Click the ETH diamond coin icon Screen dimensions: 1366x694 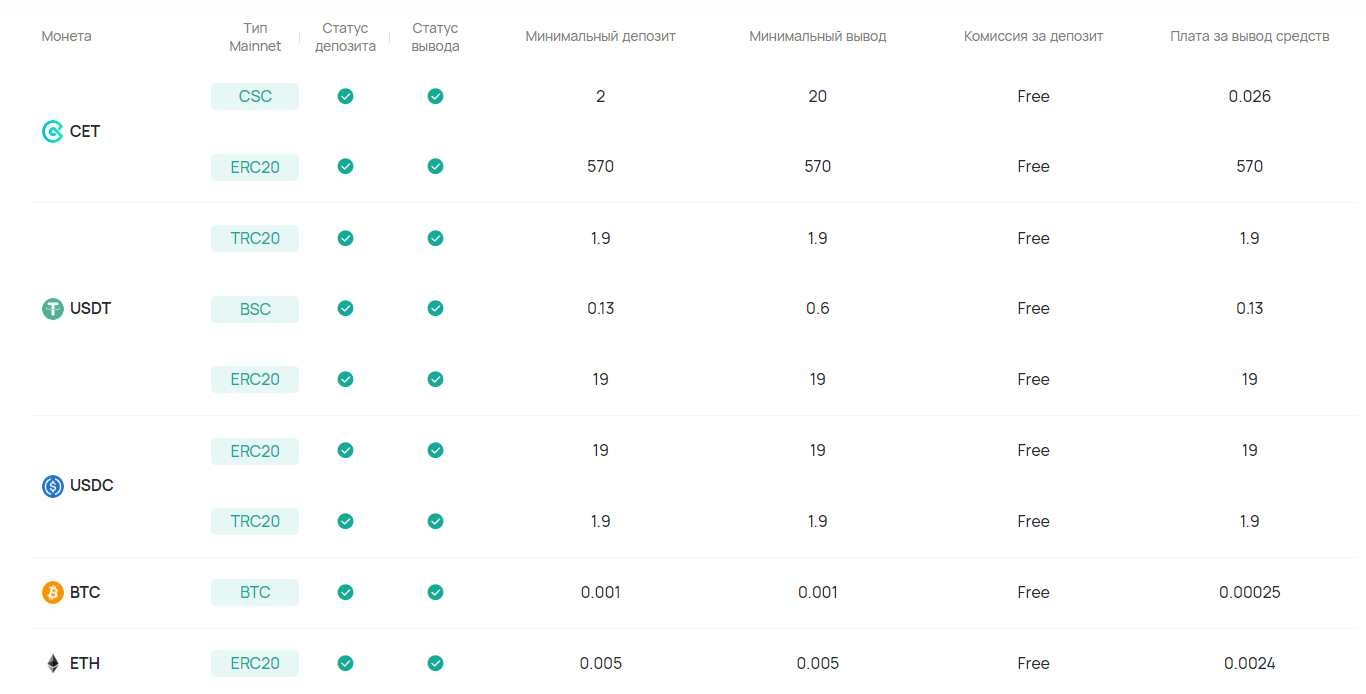pyautogui.click(x=52, y=663)
